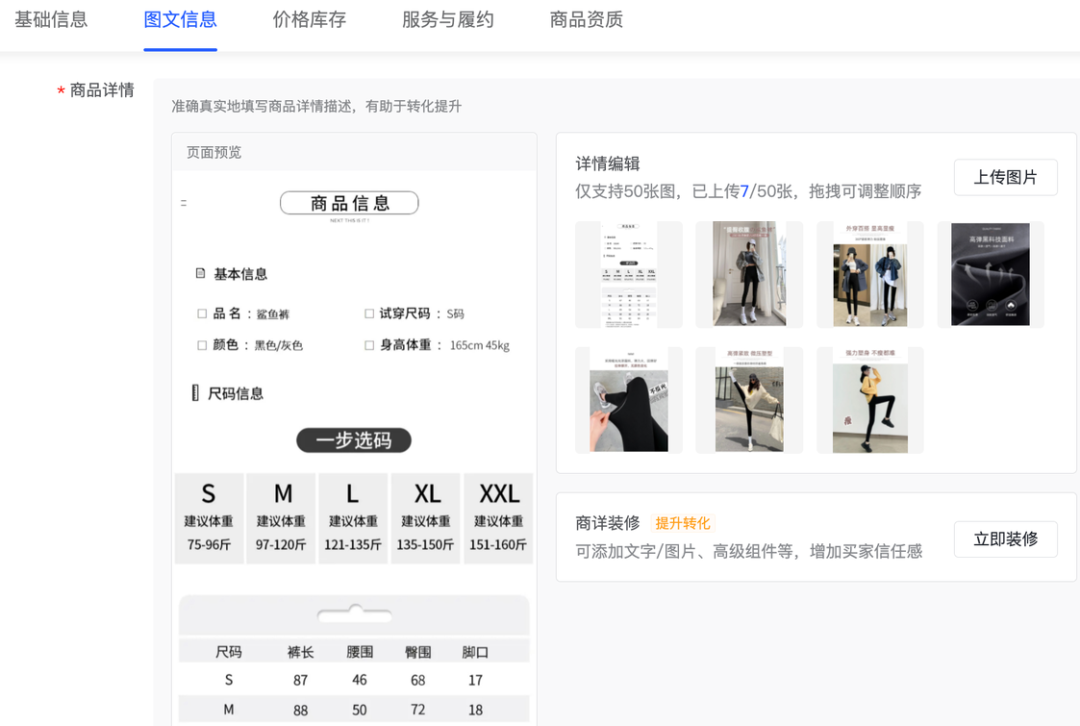The image size is (1080, 726).
Task: Select the yellow sweater model thumbnail
Action: [x=870, y=399]
